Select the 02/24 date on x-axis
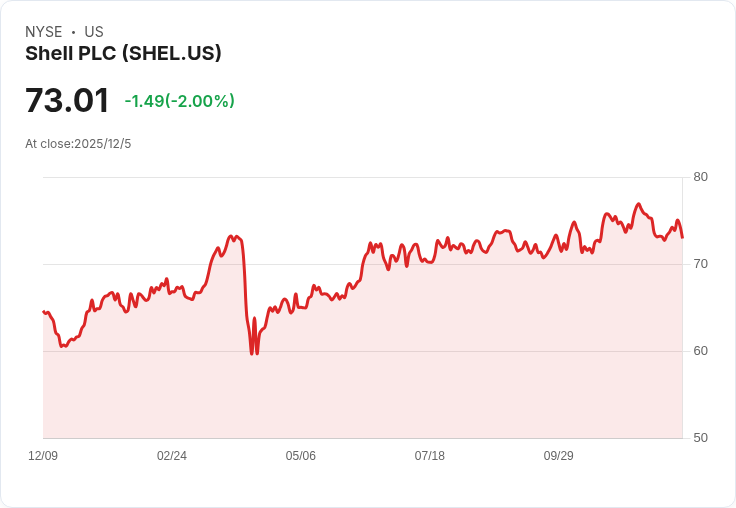The height and width of the screenshot is (508, 736). tap(172, 455)
